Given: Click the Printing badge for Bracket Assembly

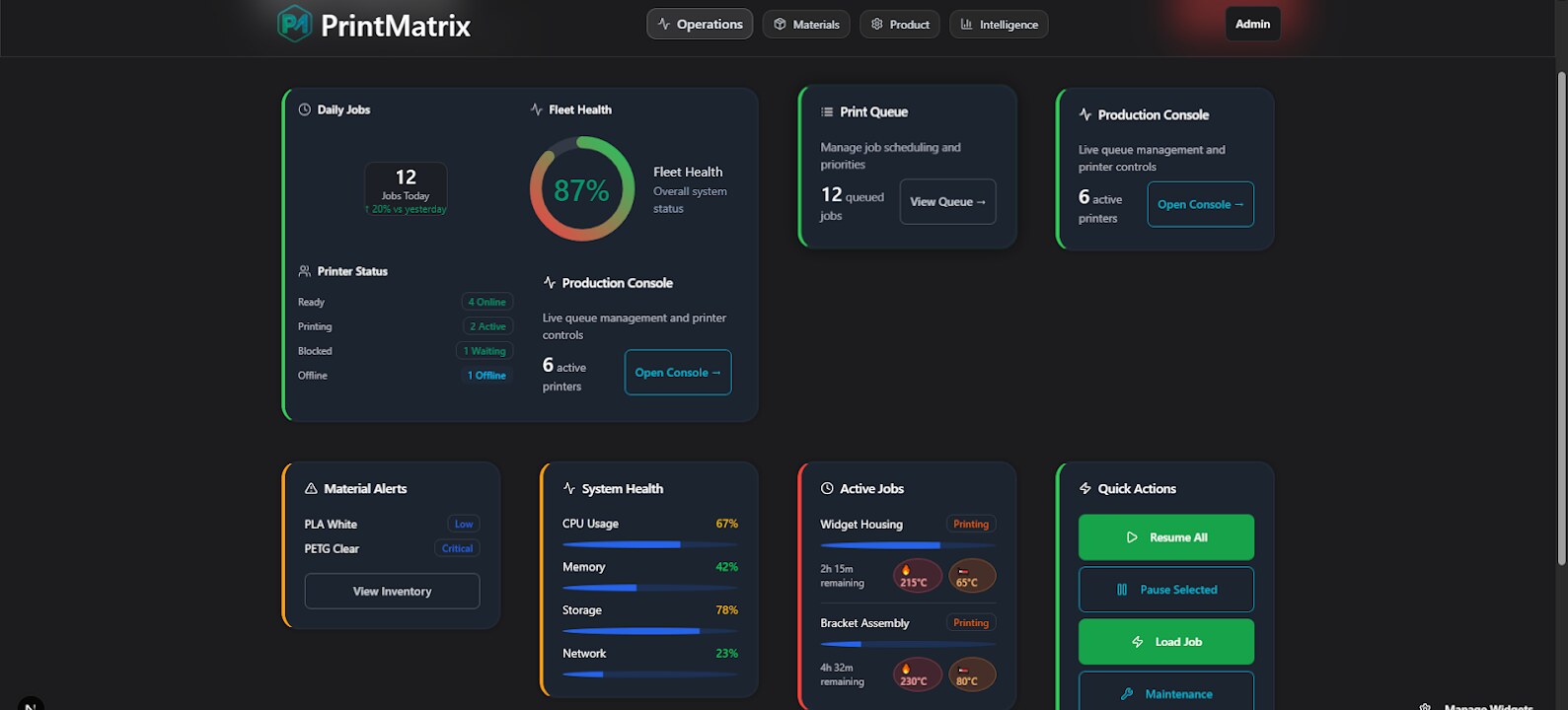Looking at the screenshot, I should (x=971, y=622).
